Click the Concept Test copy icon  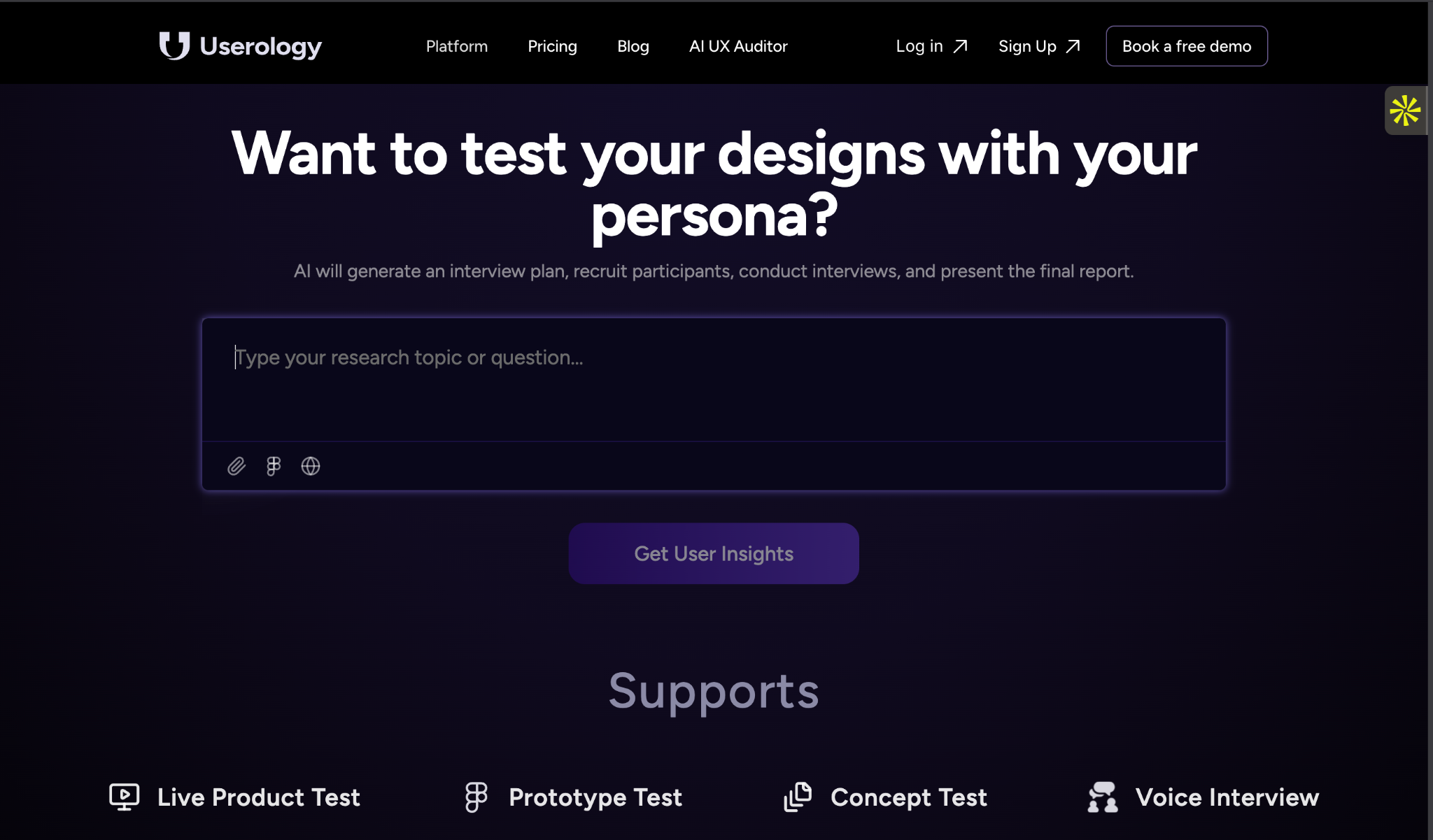click(798, 797)
